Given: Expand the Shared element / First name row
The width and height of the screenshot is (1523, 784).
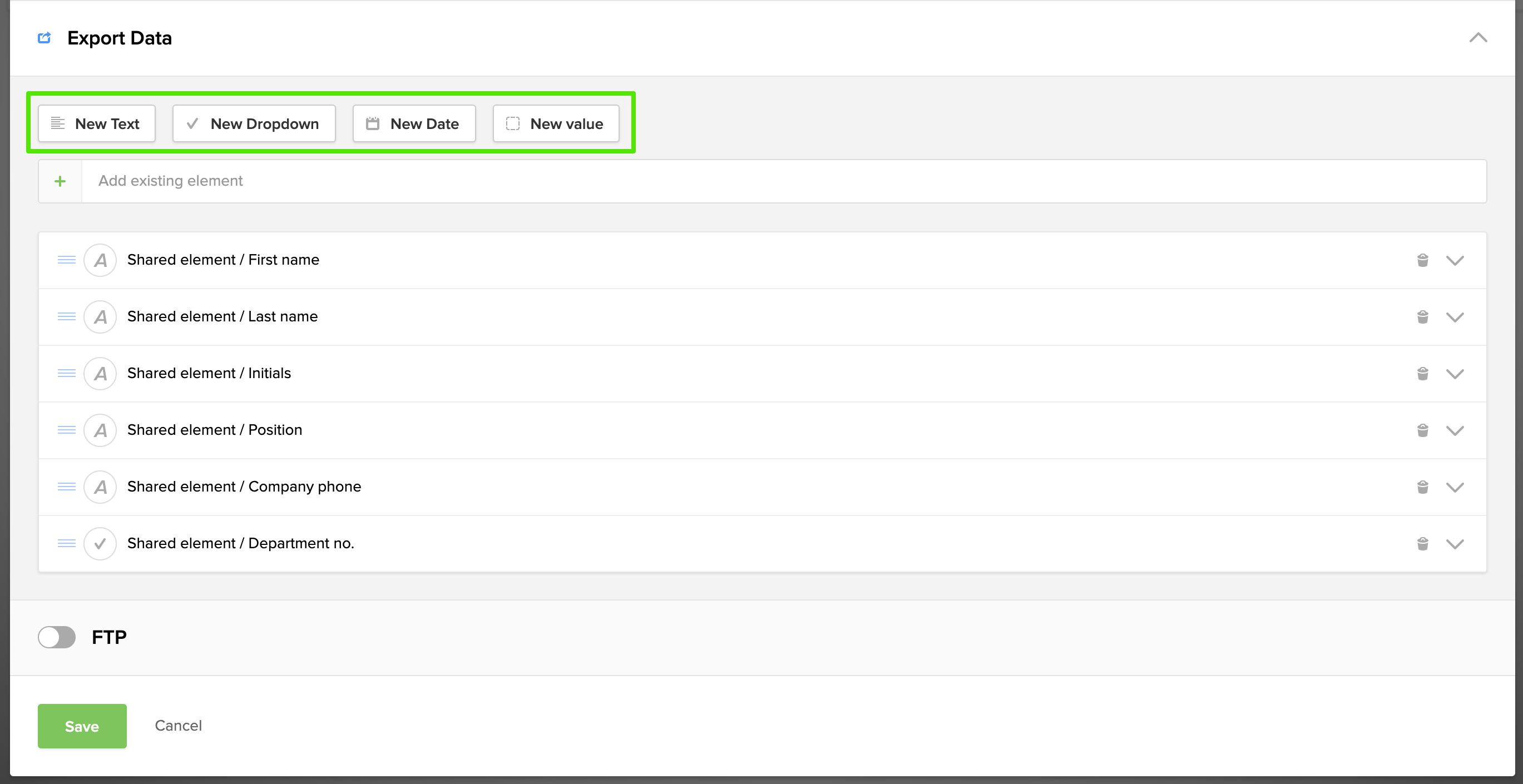Looking at the screenshot, I should [1456, 260].
